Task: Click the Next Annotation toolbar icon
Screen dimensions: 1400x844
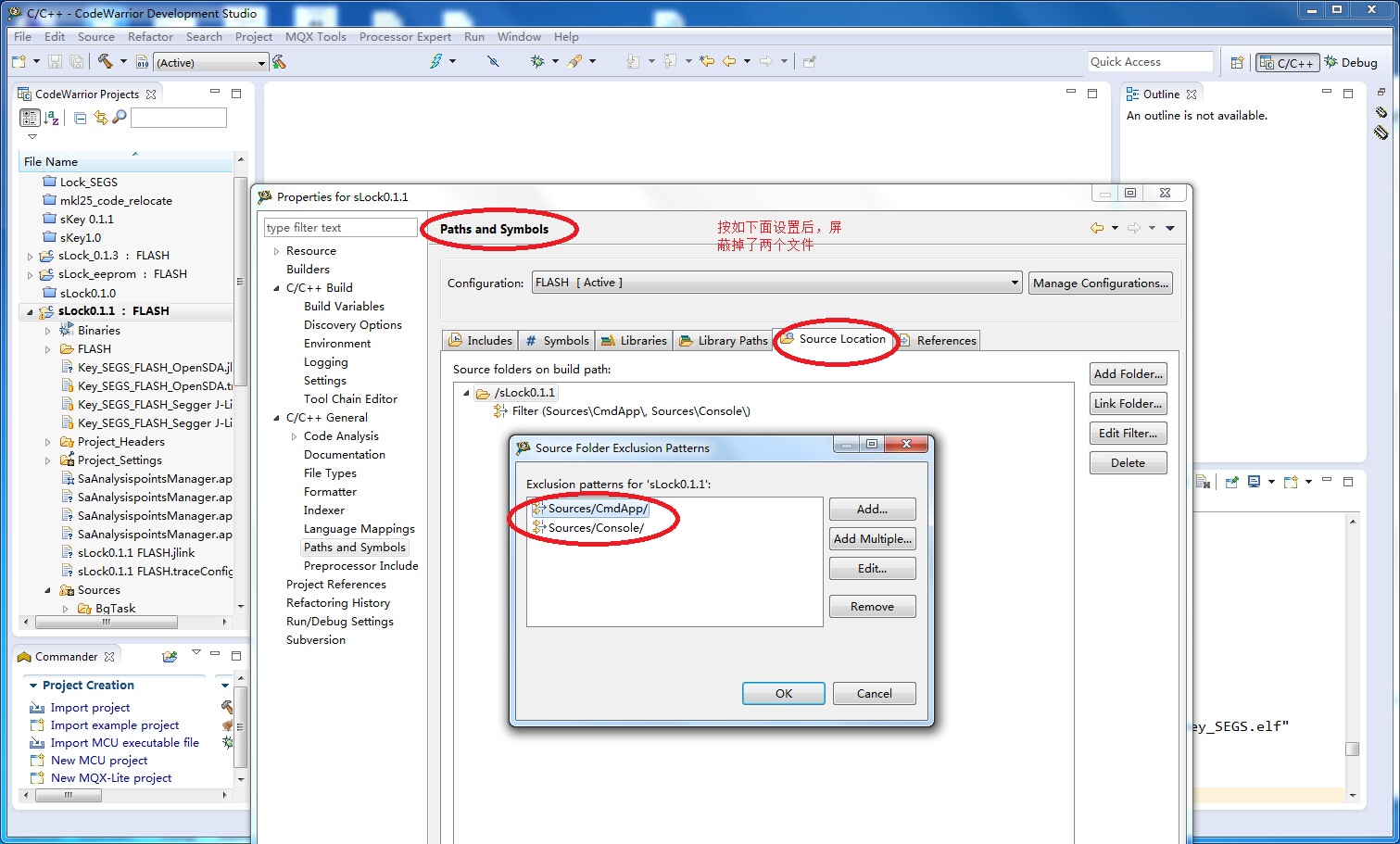Action: tap(633, 61)
